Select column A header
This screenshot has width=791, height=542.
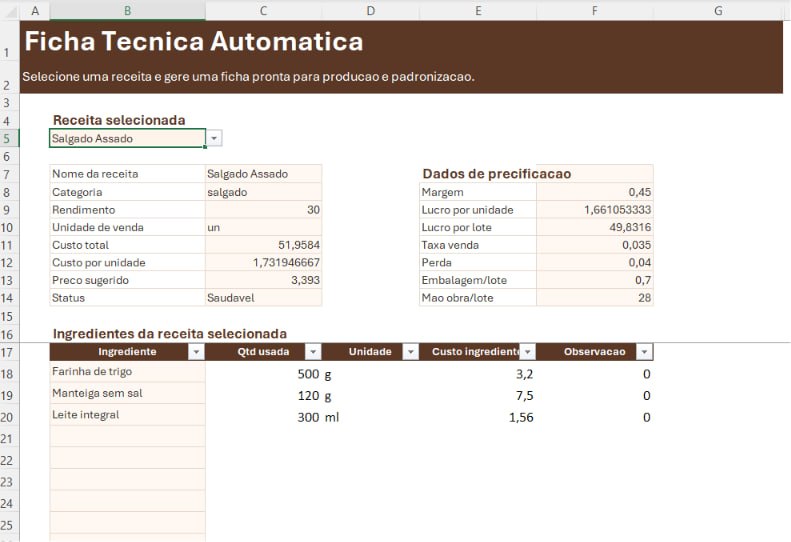35,11
